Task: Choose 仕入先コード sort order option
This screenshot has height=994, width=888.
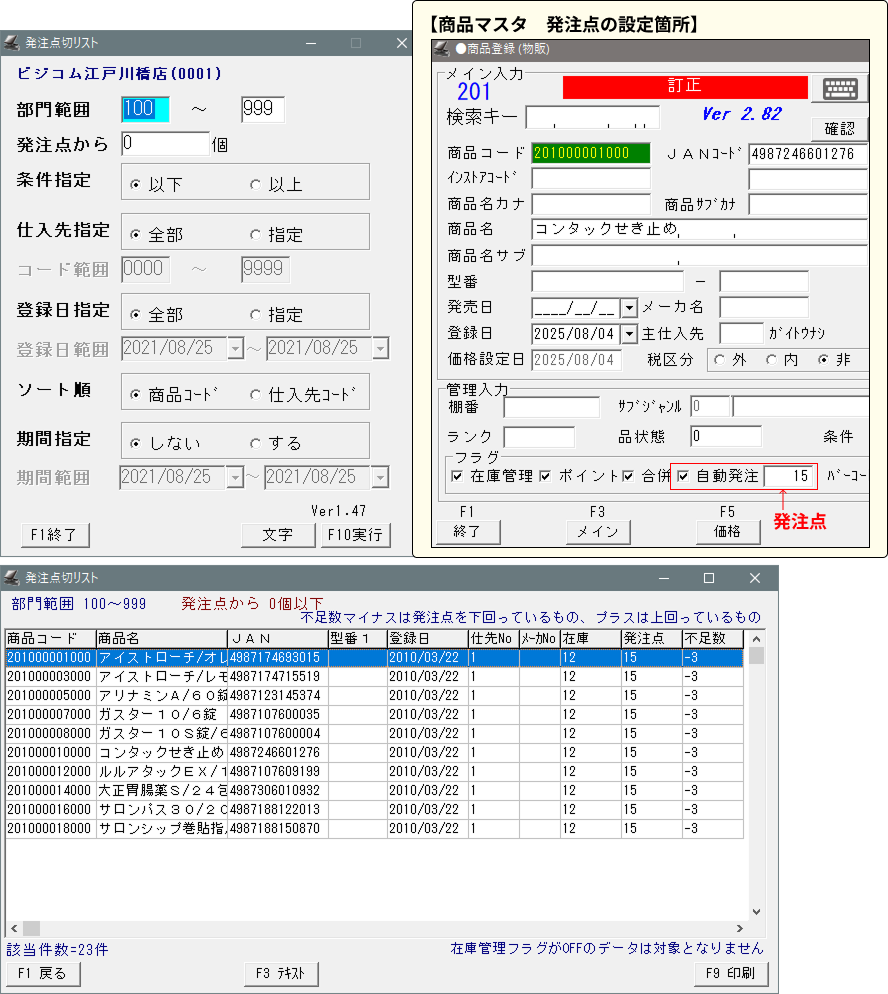Action: point(255,395)
